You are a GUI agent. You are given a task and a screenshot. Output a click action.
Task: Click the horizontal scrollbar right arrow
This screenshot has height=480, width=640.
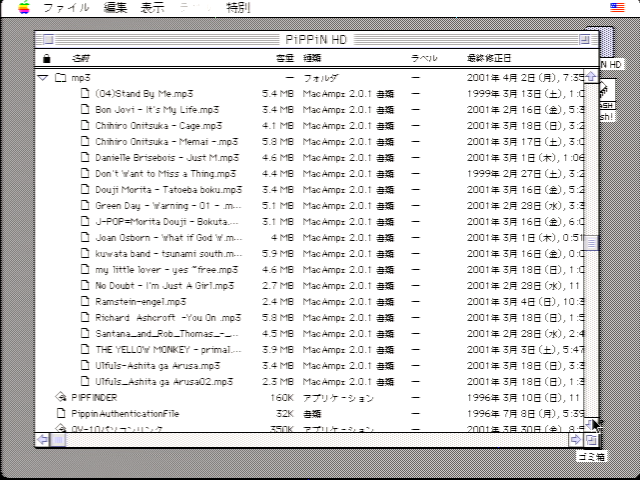coord(576,440)
